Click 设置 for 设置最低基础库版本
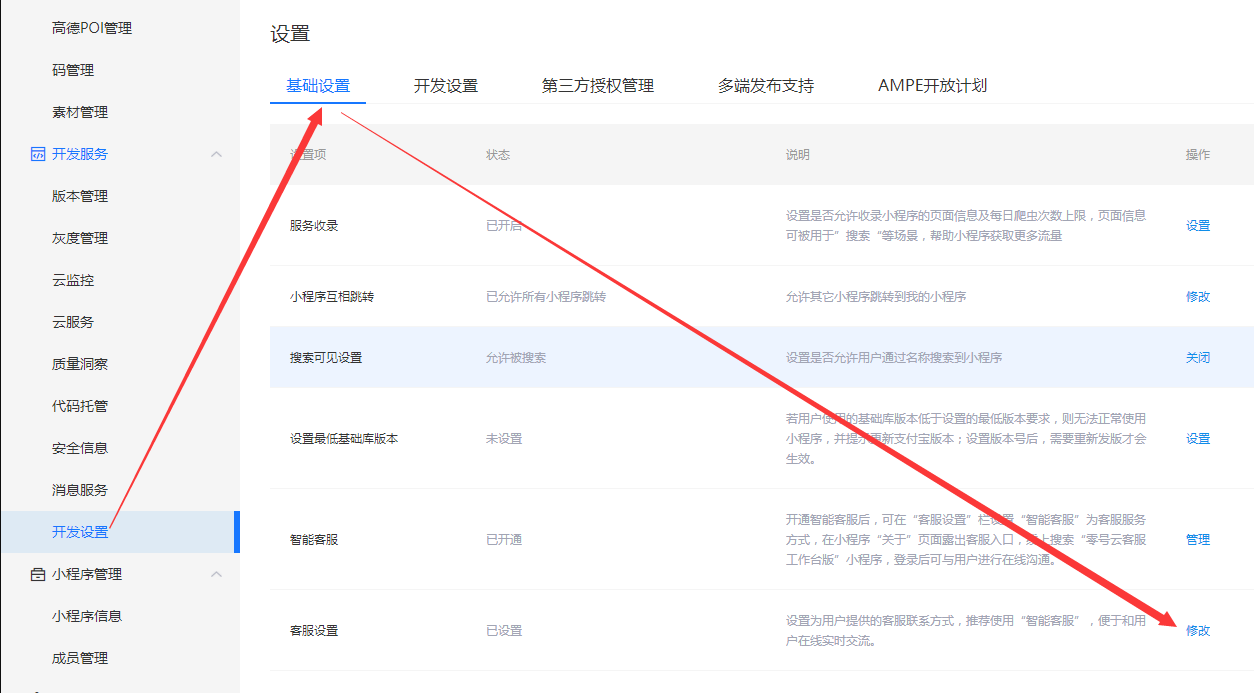The width and height of the screenshot is (1254, 693). (x=1197, y=439)
